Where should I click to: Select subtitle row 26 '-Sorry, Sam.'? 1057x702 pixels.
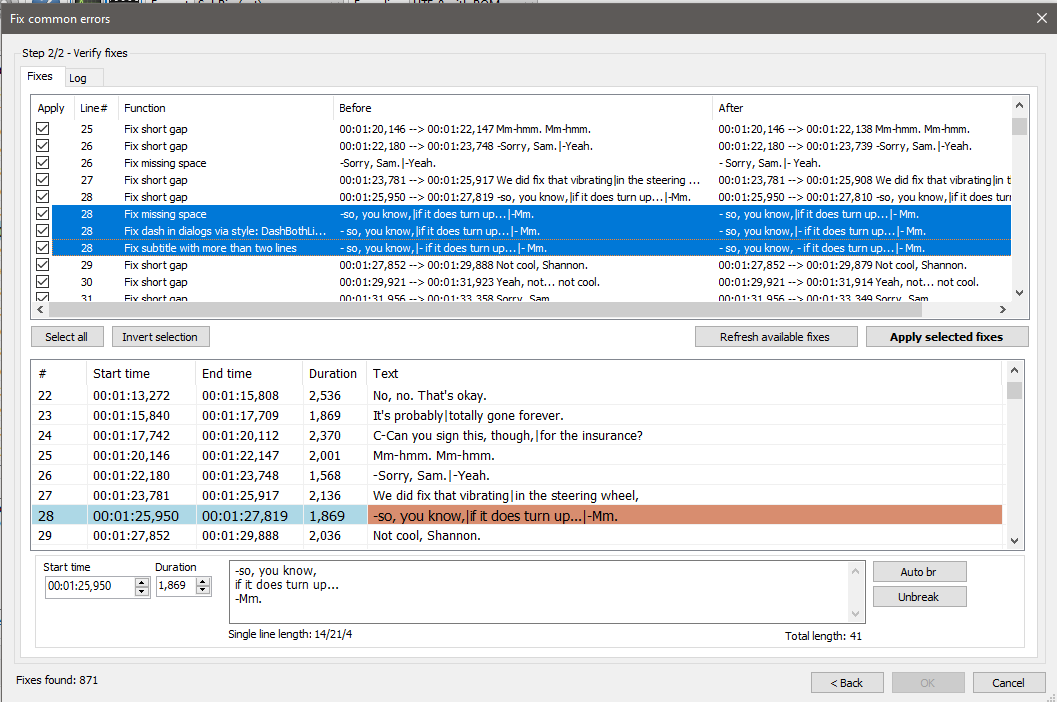517,475
